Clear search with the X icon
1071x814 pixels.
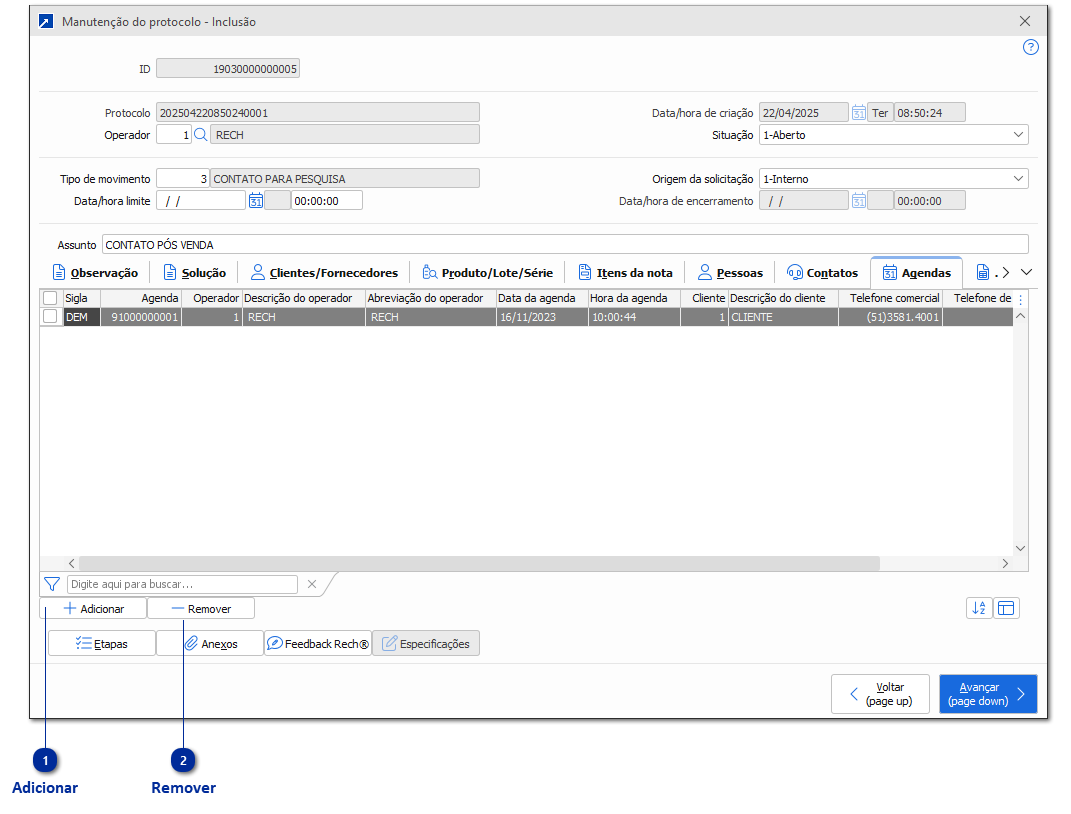pos(312,584)
